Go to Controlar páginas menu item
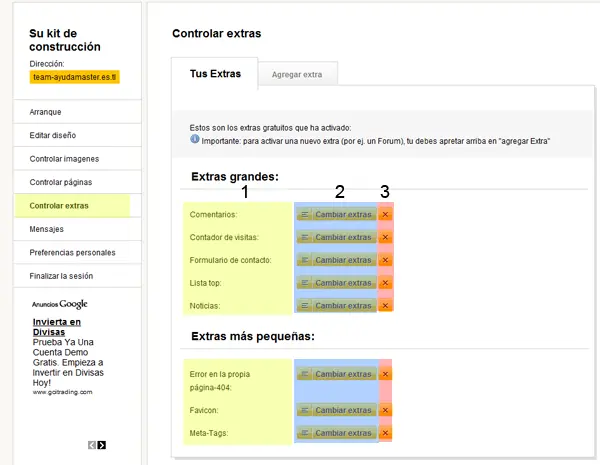The width and height of the screenshot is (600, 465). 60,182
